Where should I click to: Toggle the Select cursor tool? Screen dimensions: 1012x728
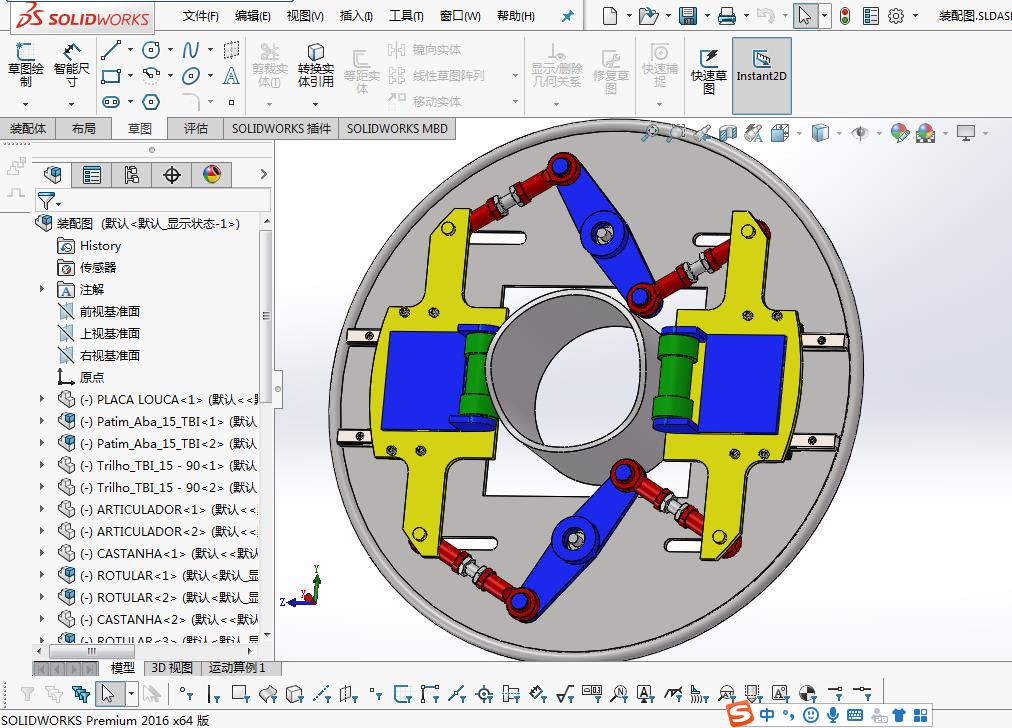point(804,15)
